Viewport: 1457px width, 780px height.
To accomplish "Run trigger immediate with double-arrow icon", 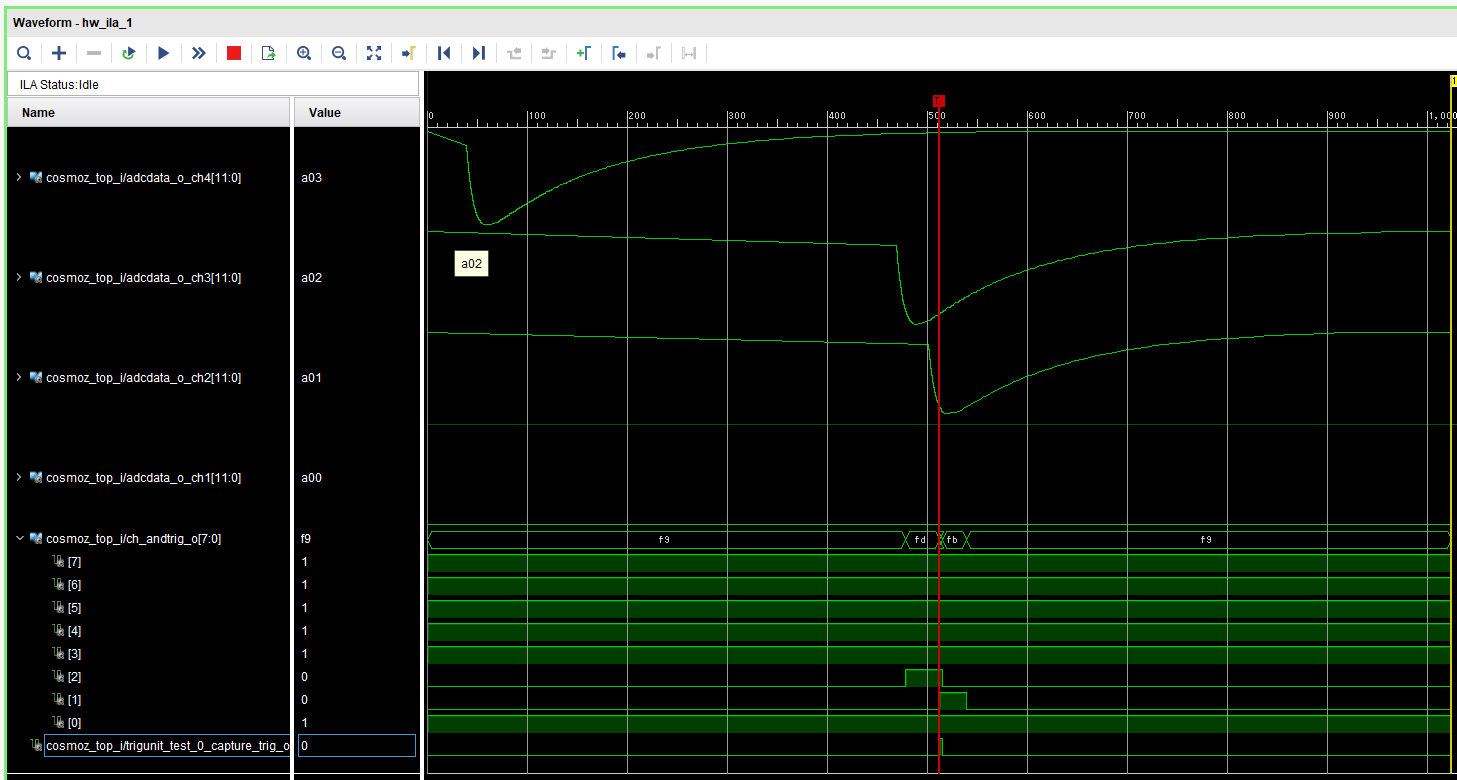I will [199, 53].
